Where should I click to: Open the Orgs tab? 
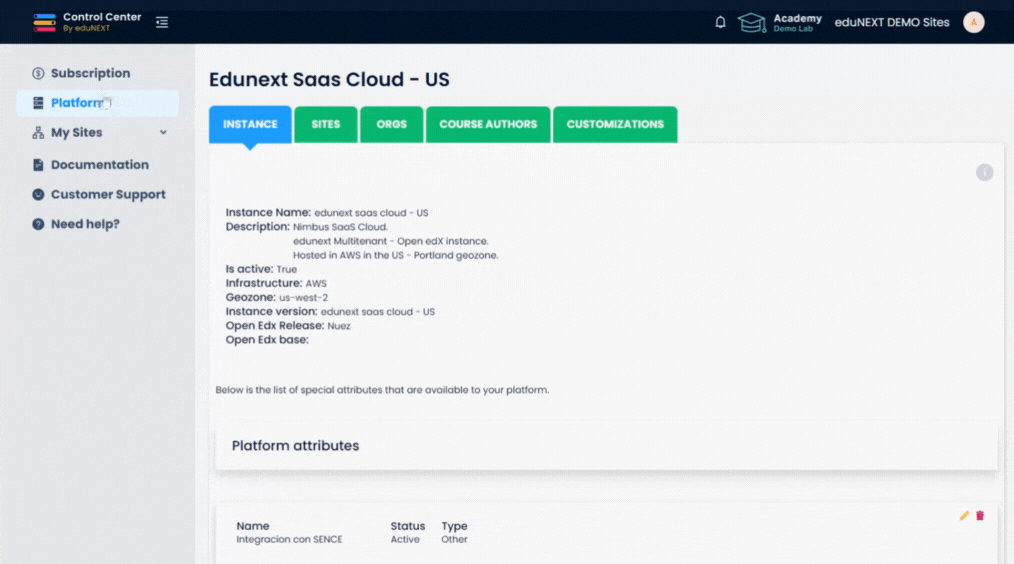[391, 124]
